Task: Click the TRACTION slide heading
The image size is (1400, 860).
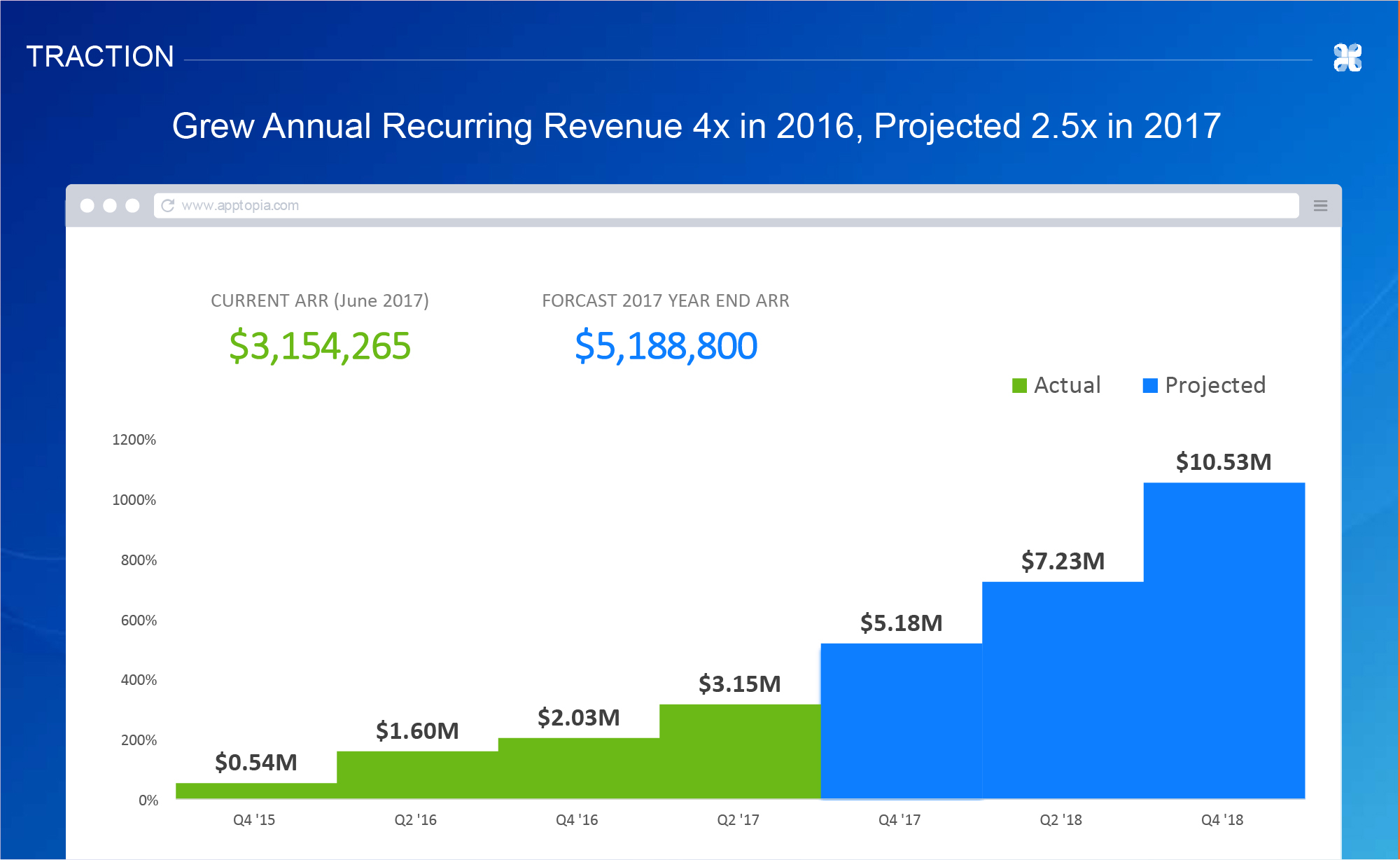Action: (x=100, y=57)
